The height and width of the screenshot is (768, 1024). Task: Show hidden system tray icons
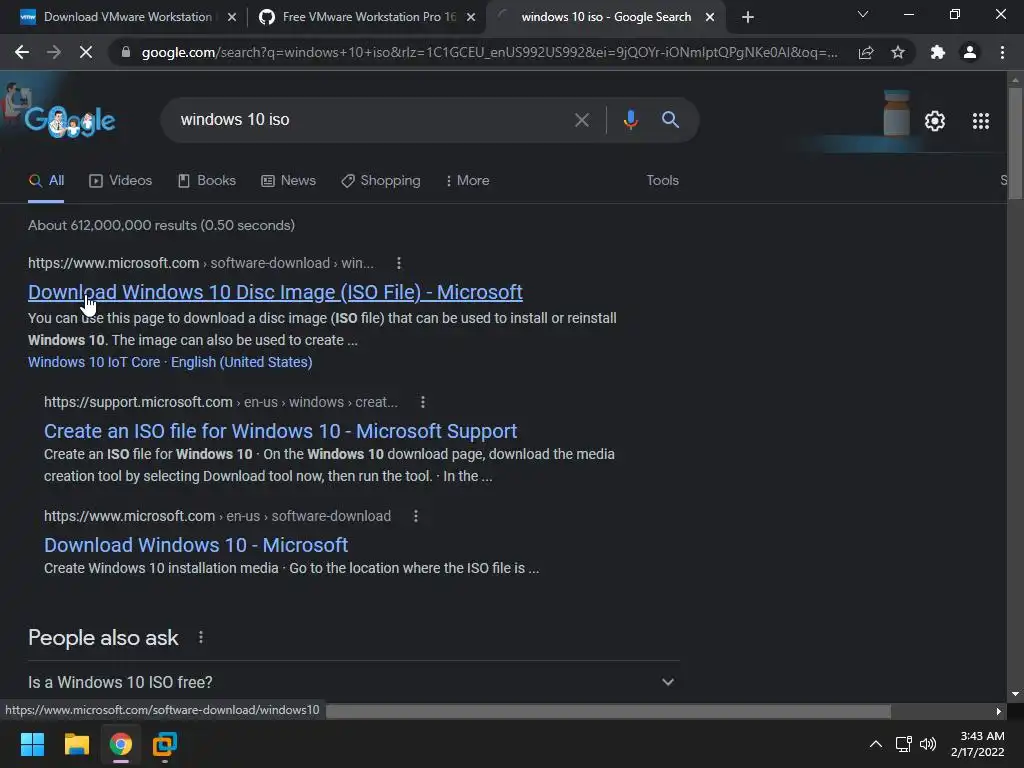click(875, 744)
